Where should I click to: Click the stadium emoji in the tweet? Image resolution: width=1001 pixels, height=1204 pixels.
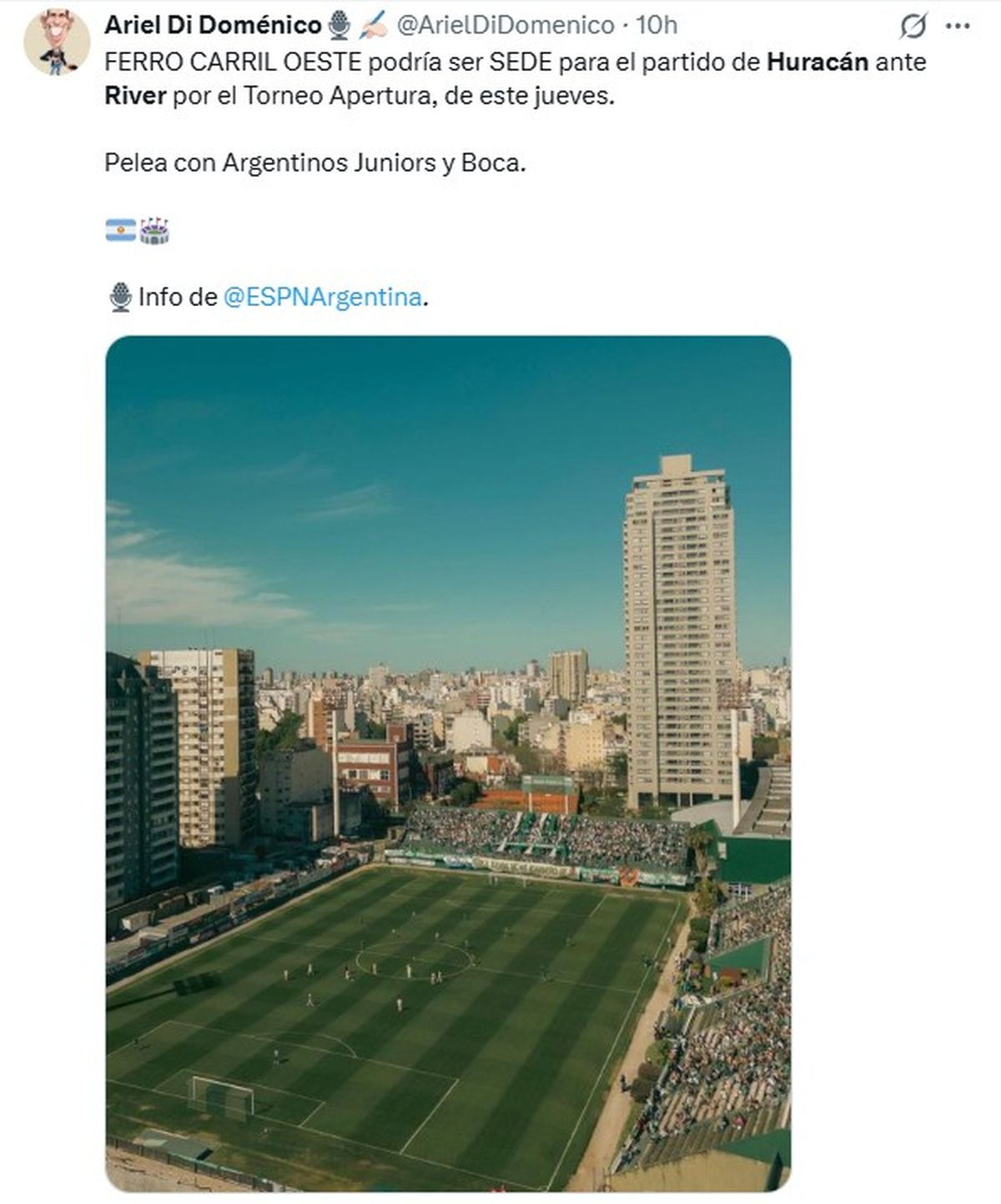point(154,230)
